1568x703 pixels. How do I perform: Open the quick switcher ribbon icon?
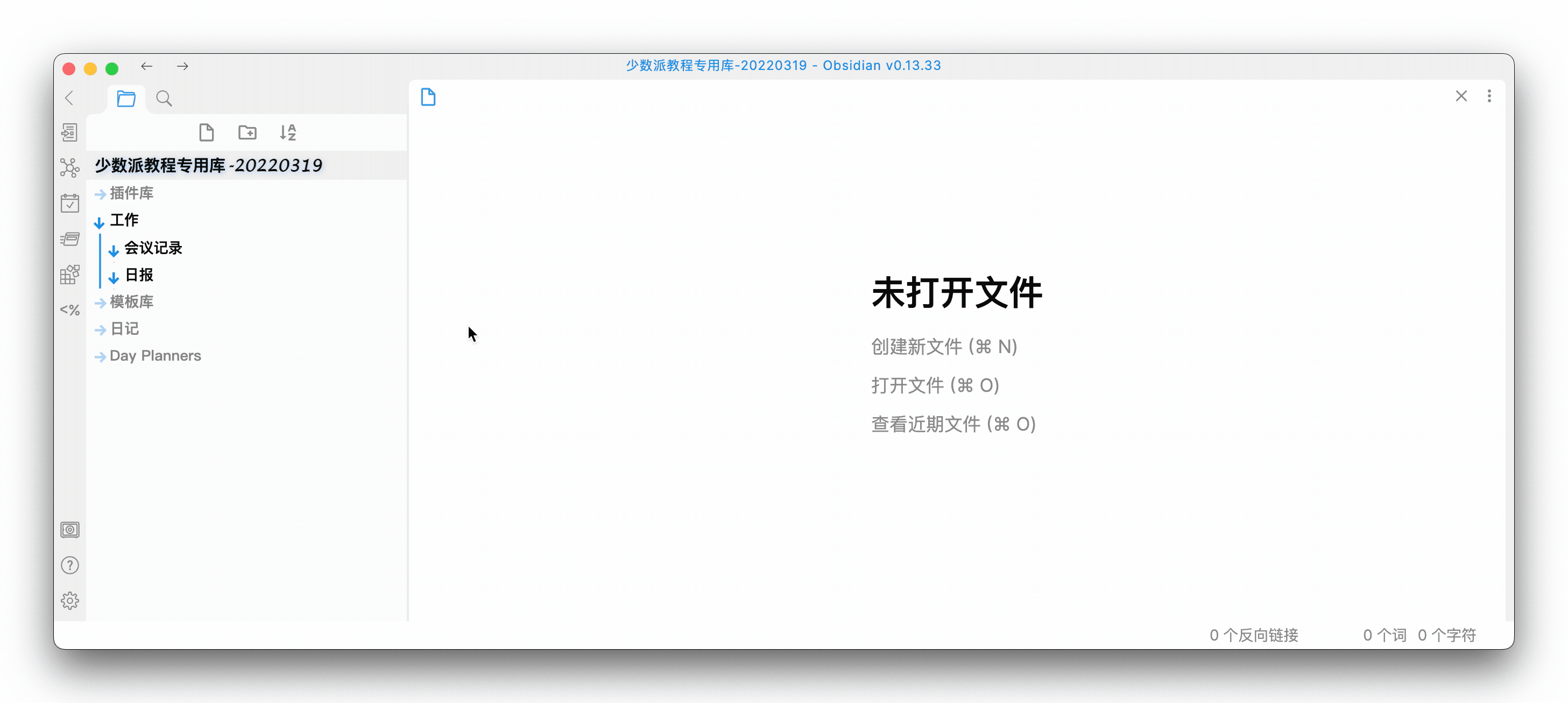69,132
